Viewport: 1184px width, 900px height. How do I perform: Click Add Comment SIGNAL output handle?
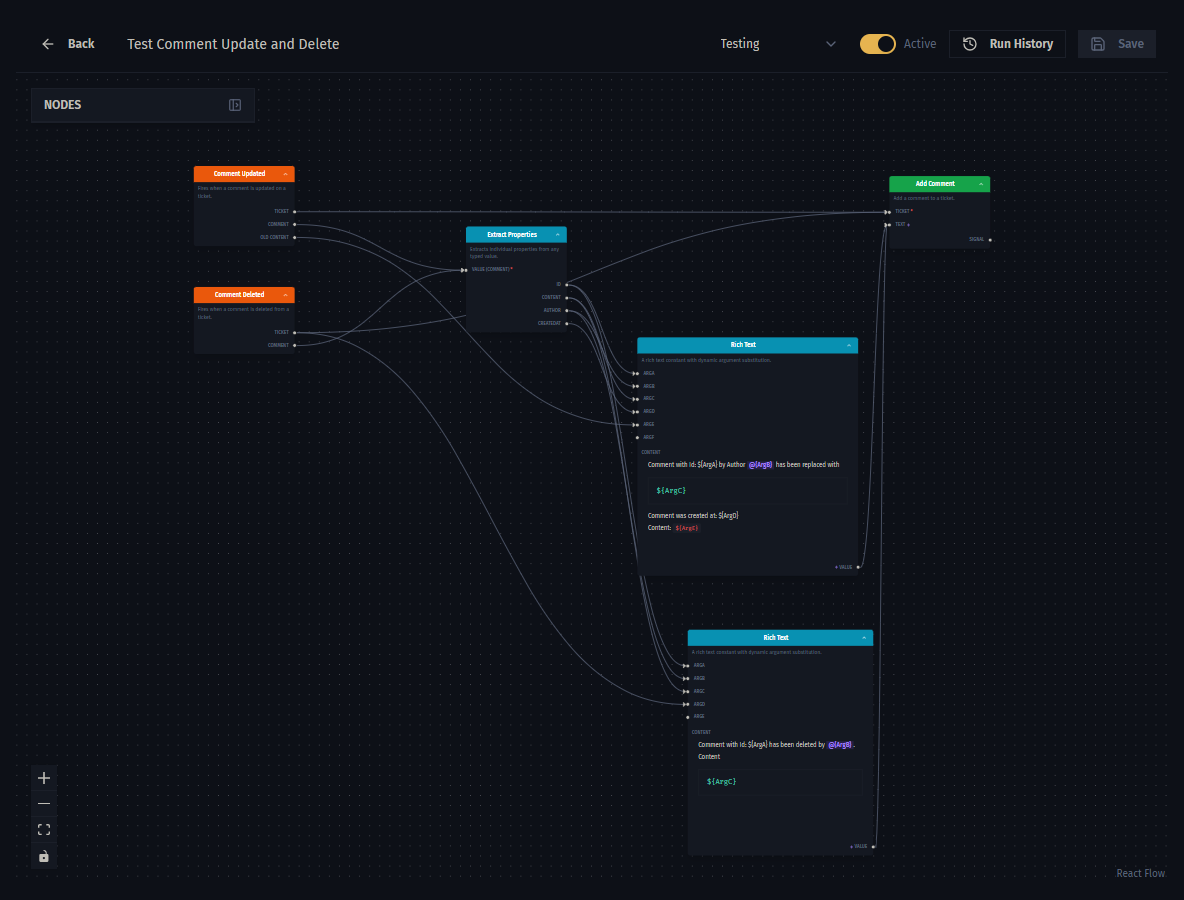click(990, 239)
